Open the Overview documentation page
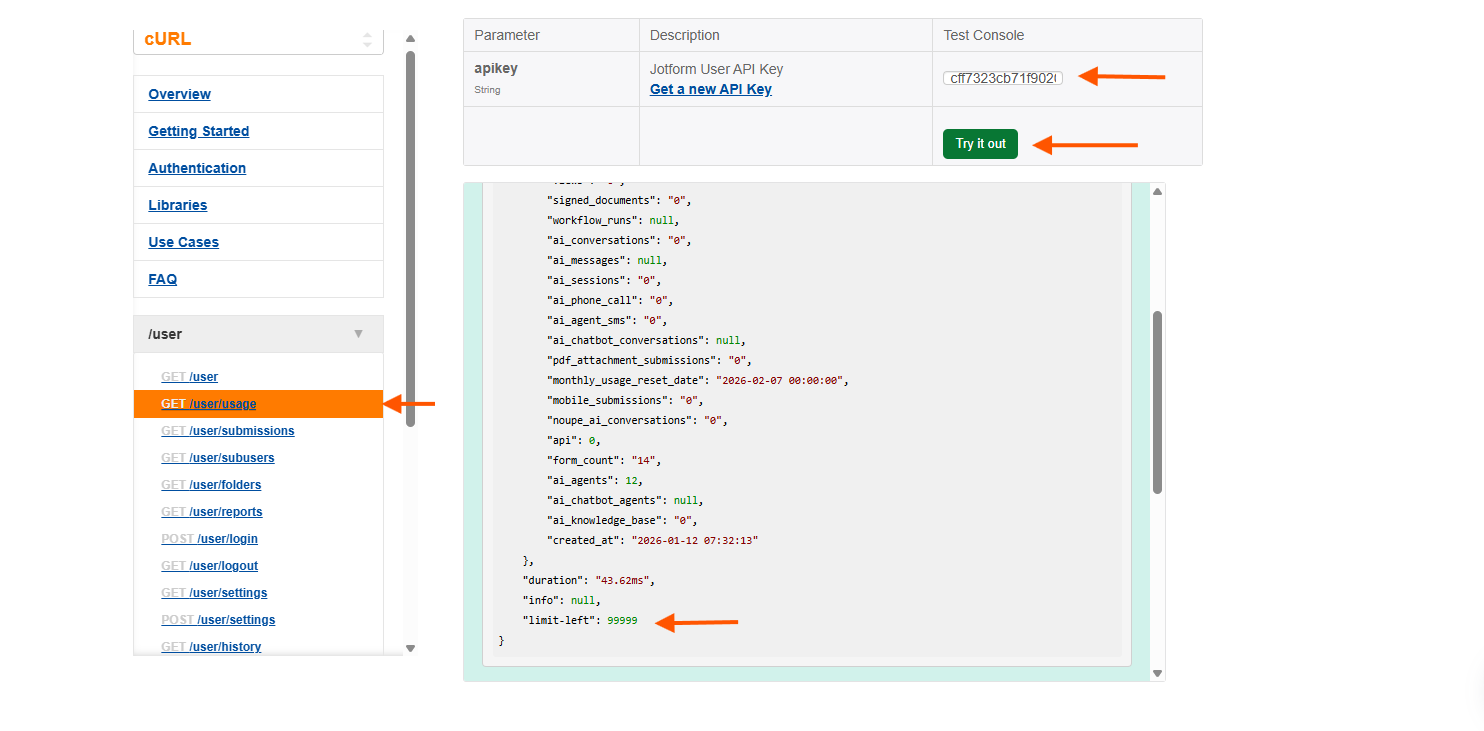Screen dimensions: 1484x731 (x=179, y=94)
